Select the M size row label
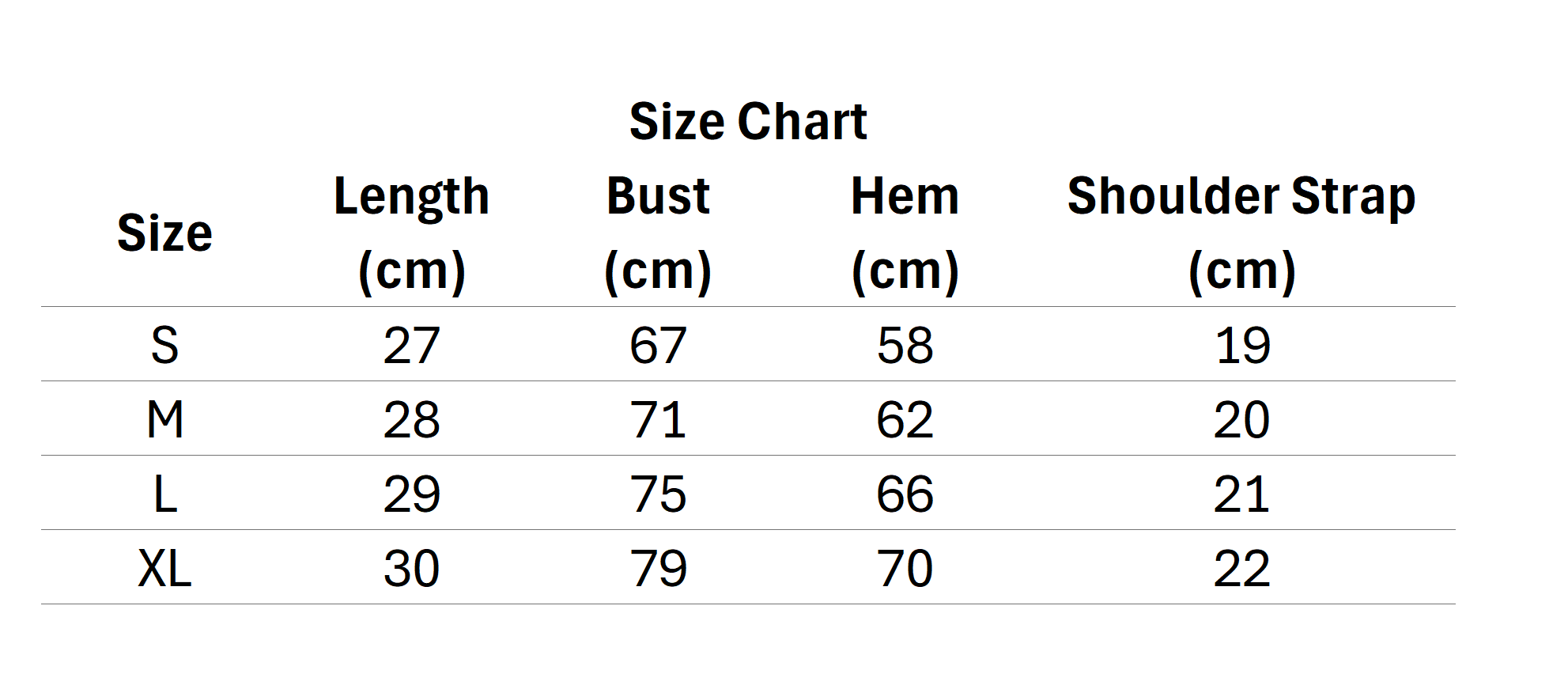Screen dimensions: 1568x689 (x=164, y=419)
